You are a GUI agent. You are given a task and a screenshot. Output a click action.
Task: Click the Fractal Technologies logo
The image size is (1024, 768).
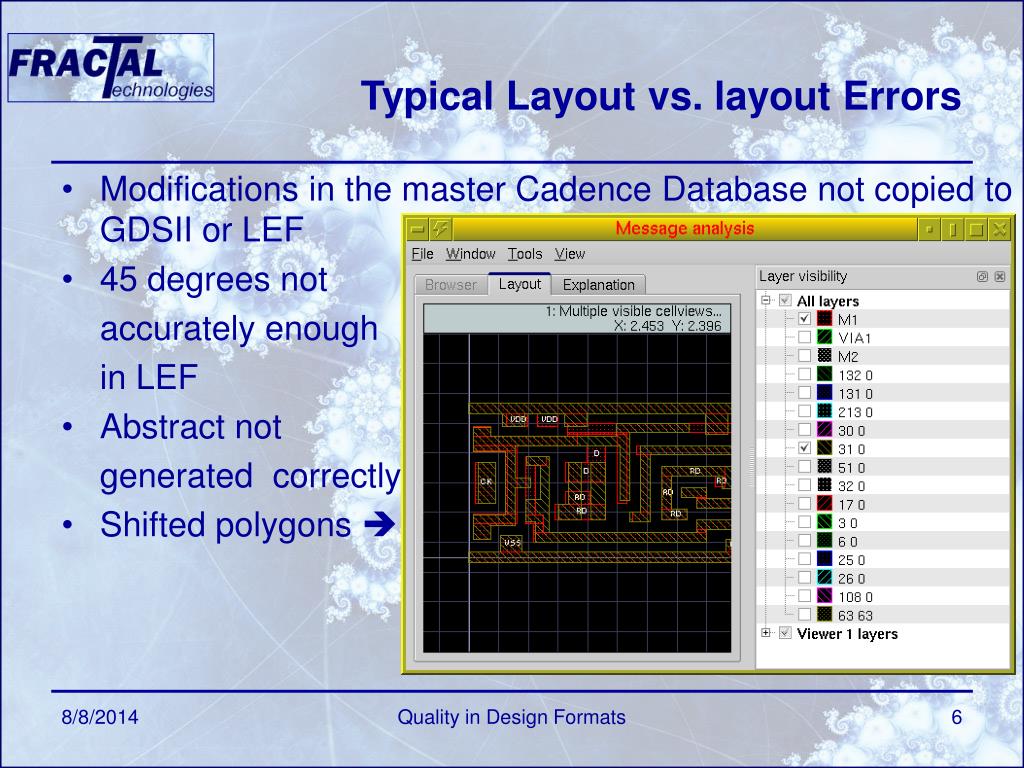[x=111, y=68]
